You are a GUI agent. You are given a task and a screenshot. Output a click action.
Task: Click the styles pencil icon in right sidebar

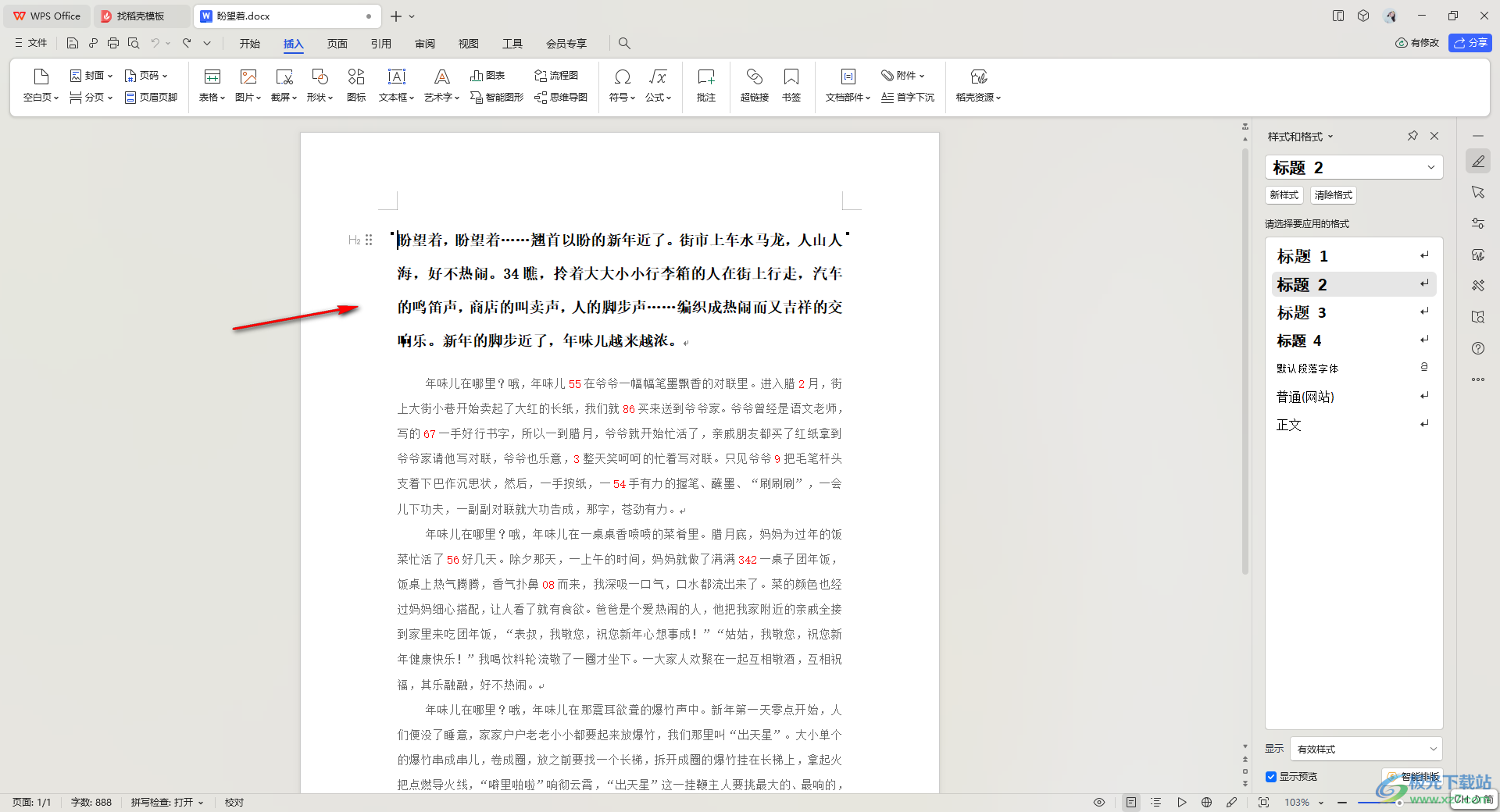pyautogui.click(x=1478, y=161)
